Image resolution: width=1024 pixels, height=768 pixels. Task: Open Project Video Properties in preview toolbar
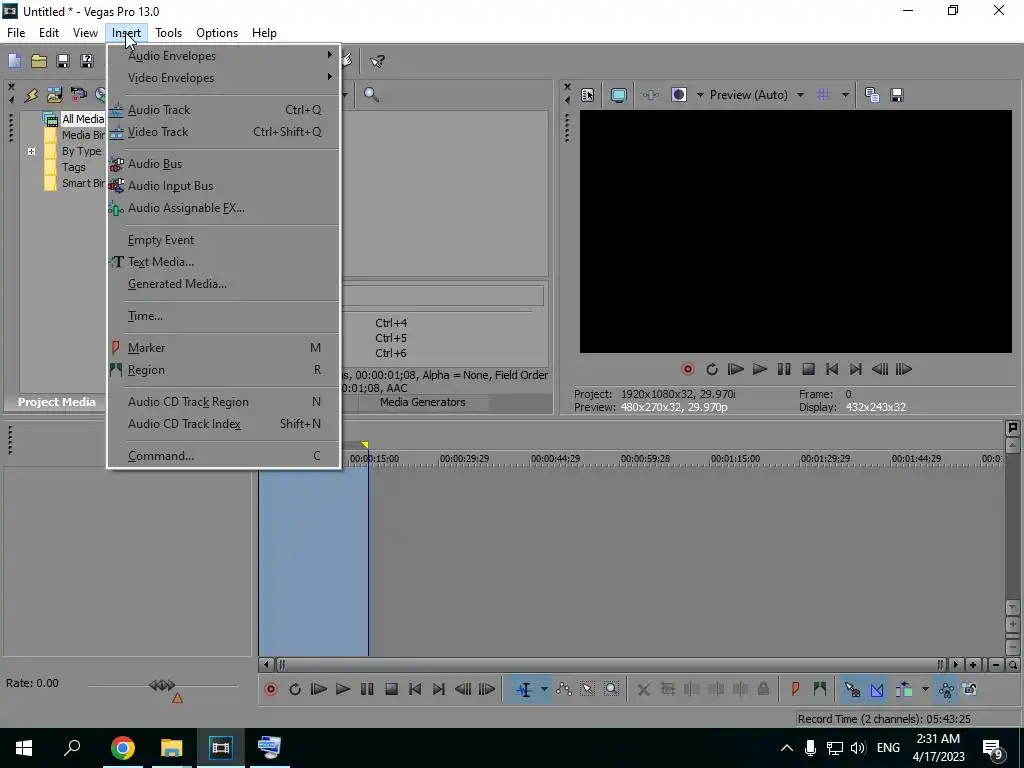click(x=587, y=95)
